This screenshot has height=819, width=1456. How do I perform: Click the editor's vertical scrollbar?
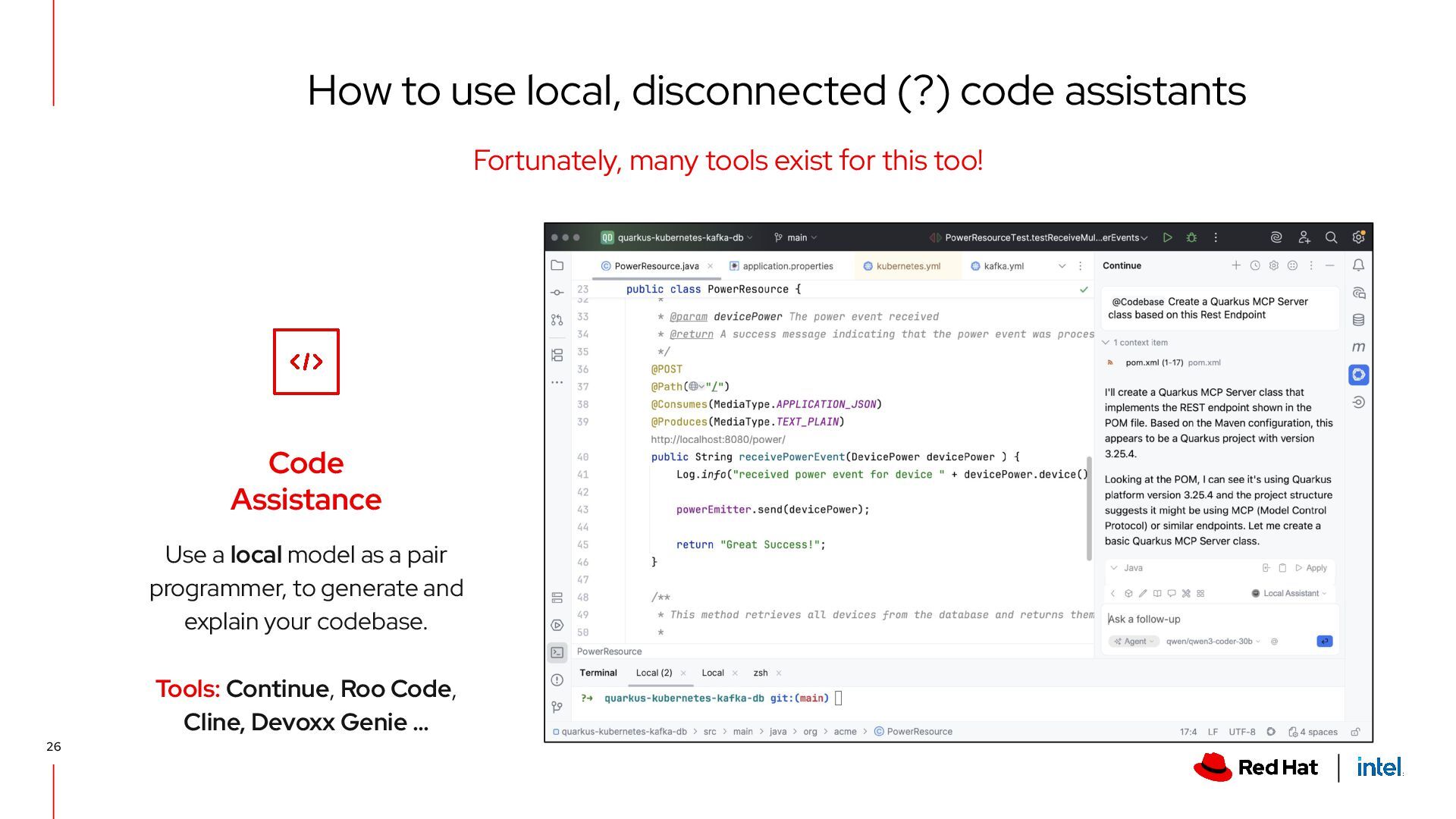tap(1089, 508)
